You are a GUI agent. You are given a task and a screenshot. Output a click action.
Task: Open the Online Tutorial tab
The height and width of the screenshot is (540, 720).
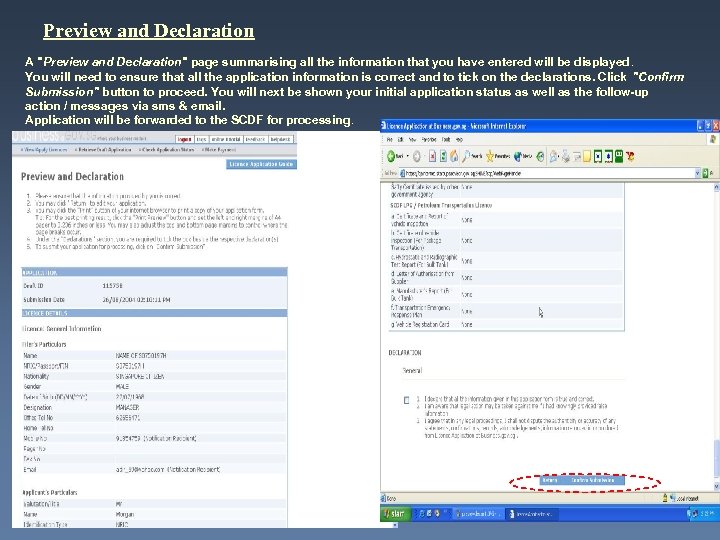[226, 139]
